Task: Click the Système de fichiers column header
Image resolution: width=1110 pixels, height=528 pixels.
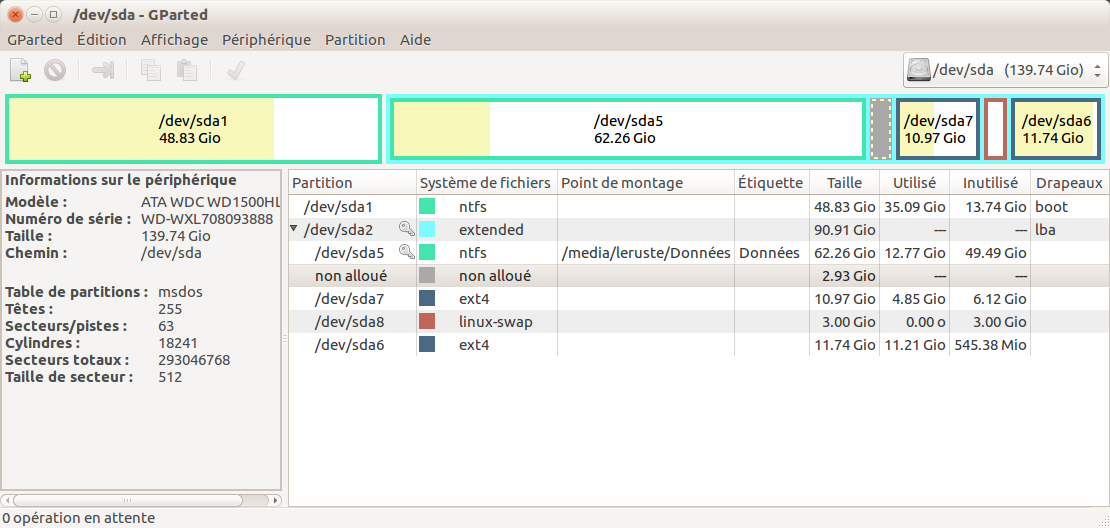Action: (x=485, y=183)
